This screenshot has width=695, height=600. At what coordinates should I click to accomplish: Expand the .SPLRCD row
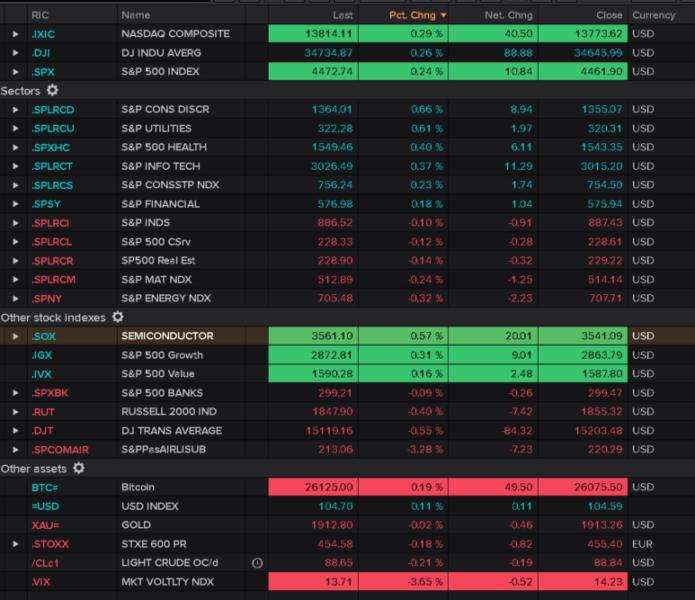tap(16, 109)
